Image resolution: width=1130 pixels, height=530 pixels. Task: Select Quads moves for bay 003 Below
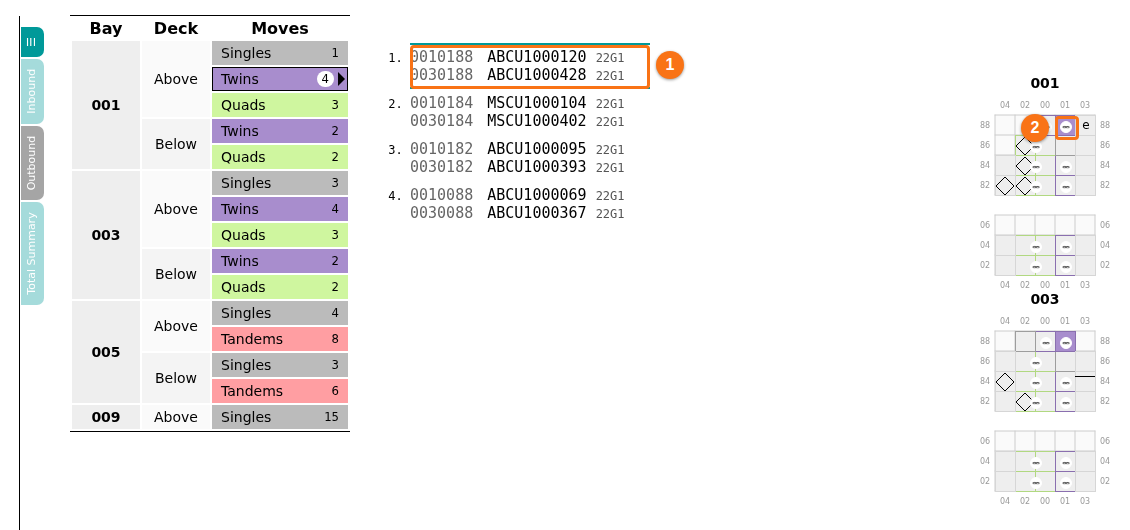280,287
